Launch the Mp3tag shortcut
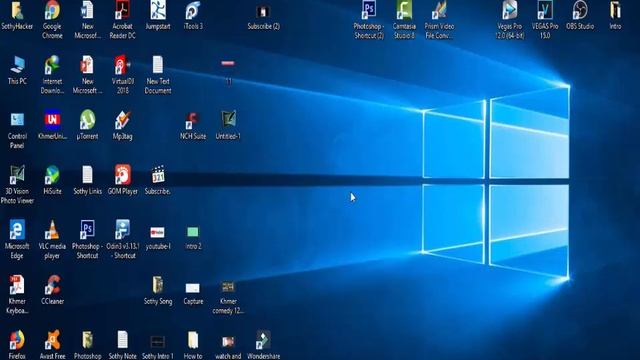The height and width of the screenshot is (360, 640). 122,120
